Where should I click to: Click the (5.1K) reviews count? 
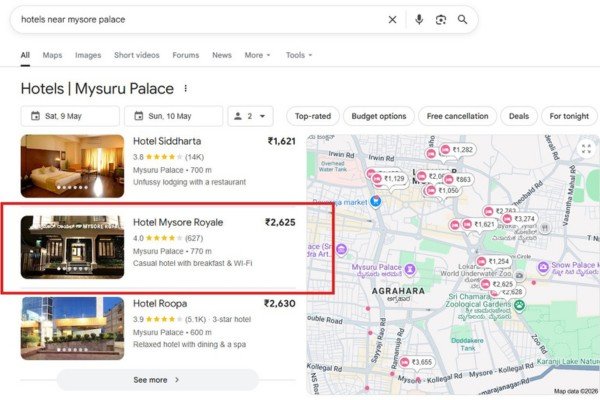196,319
